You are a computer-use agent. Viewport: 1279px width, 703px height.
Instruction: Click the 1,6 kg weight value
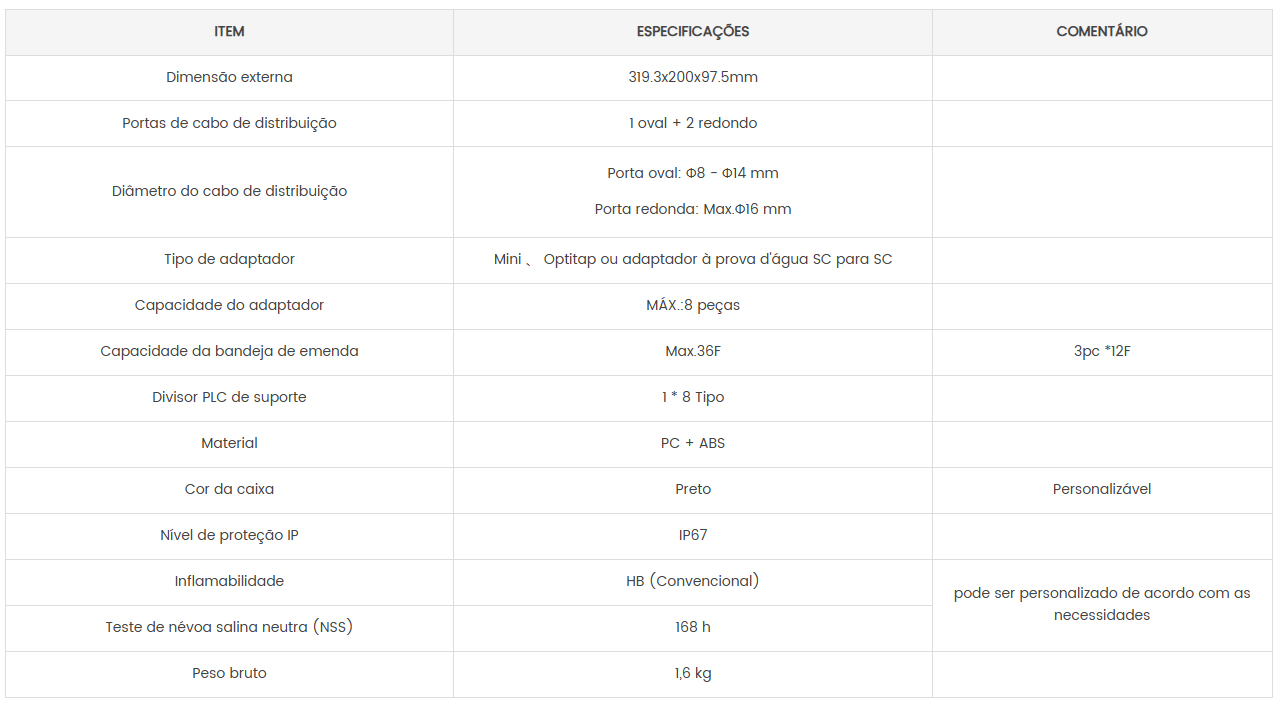pos(693,674)
